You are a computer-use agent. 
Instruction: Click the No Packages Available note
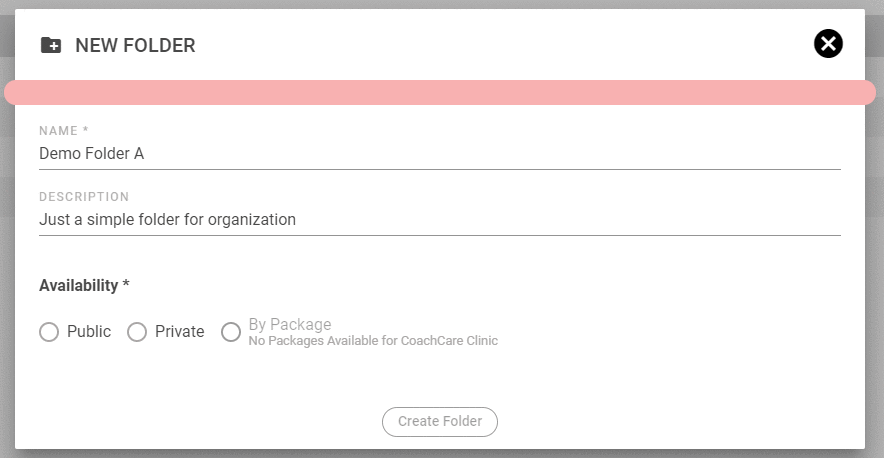click(x=372, y=341)
